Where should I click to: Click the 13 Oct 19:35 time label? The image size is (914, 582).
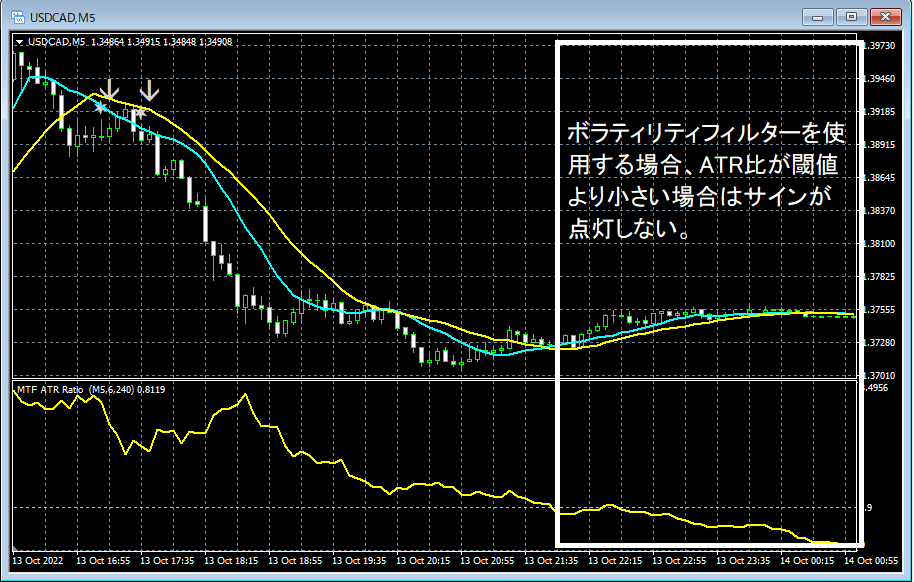[x=360, y=561]
